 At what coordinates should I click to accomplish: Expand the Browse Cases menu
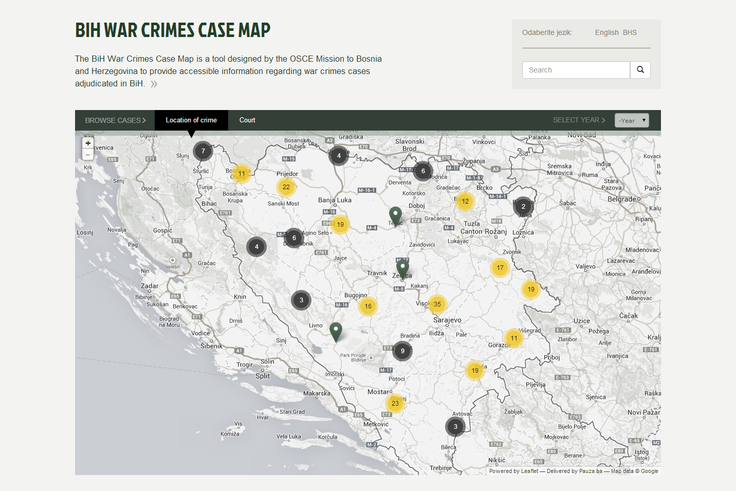115,120
